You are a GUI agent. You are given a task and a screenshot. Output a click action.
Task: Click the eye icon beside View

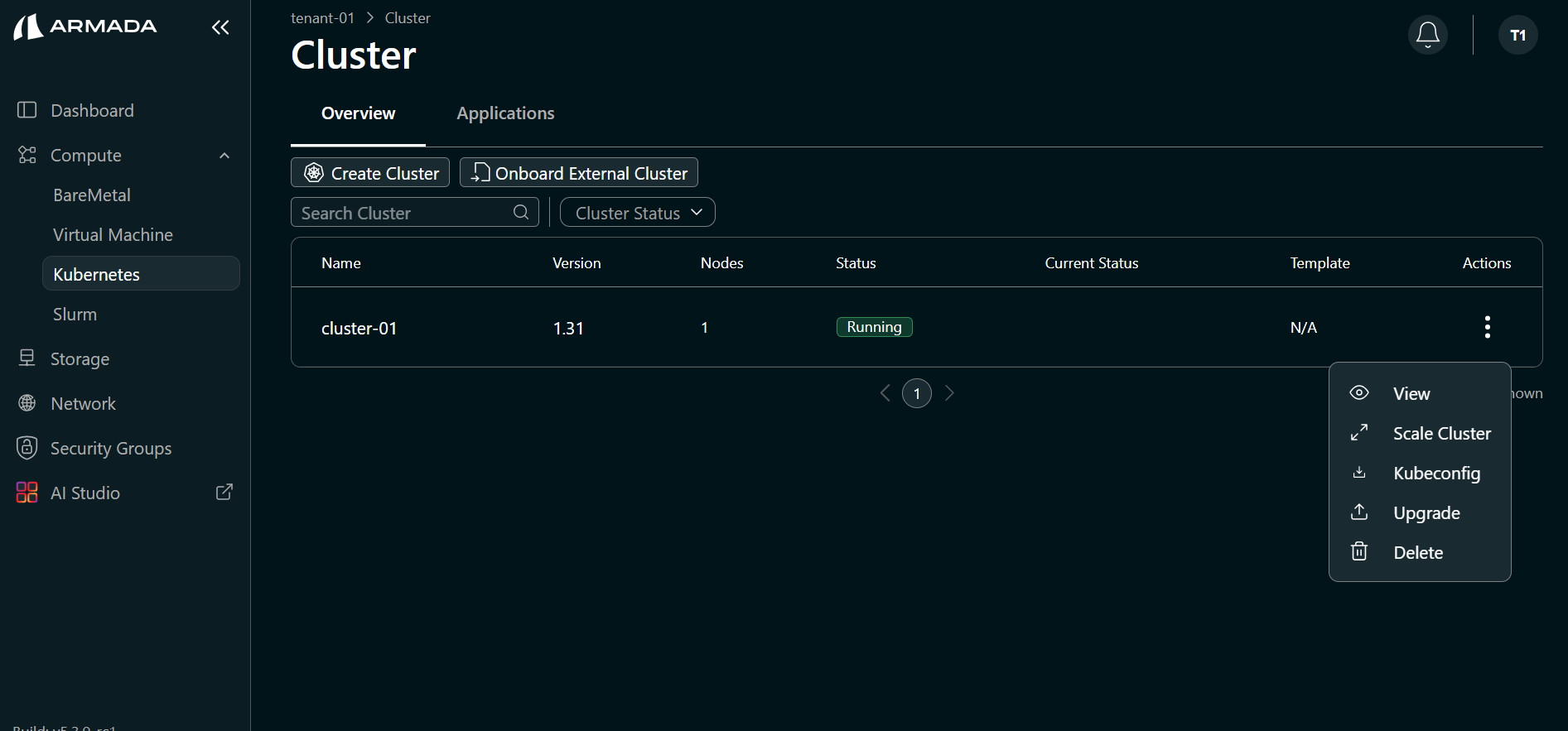click(1359, 392)
